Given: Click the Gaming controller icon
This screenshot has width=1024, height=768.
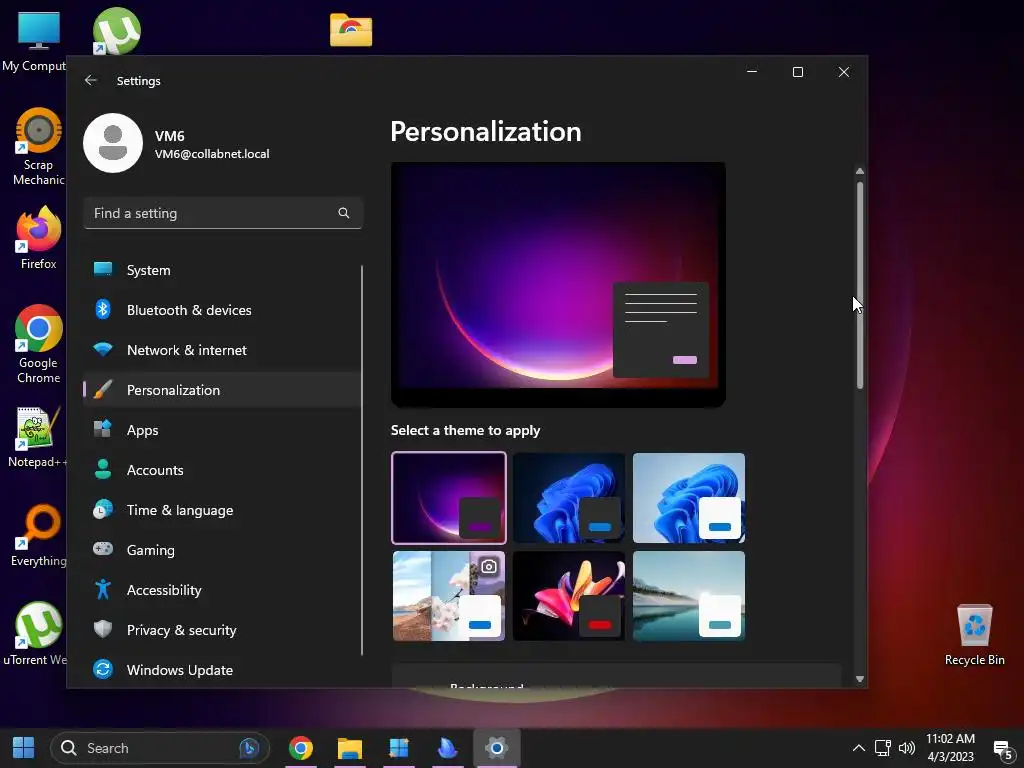Looking at the screenshot, I should 103,549.
